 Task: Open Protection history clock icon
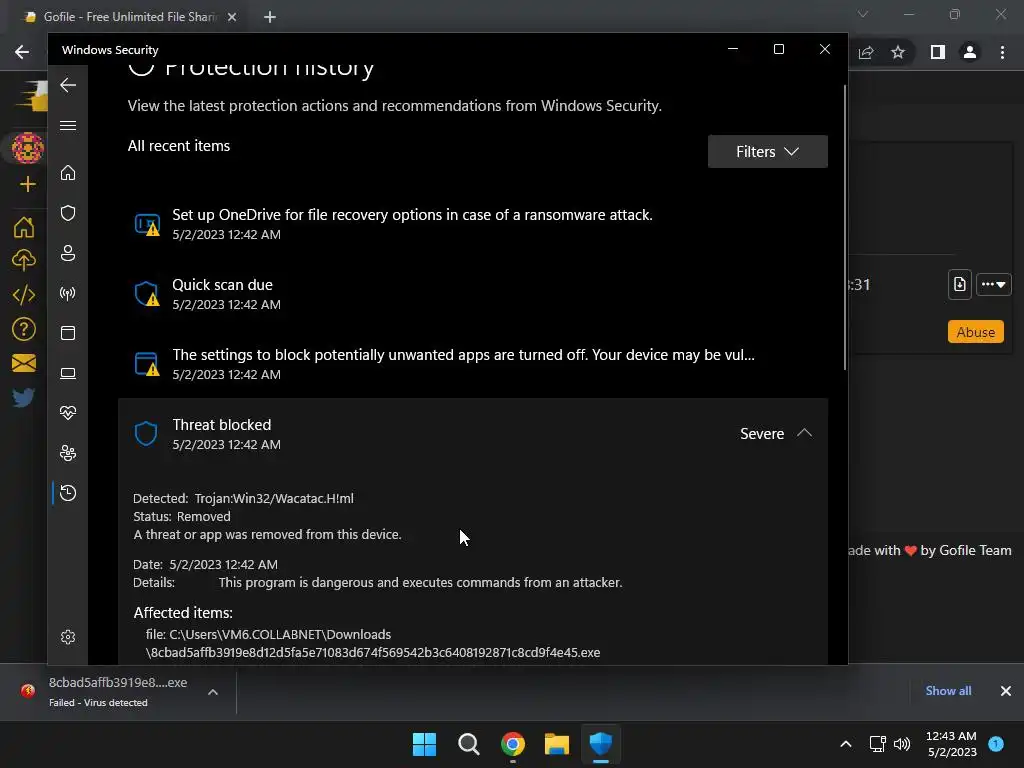[x=68, y=493]
